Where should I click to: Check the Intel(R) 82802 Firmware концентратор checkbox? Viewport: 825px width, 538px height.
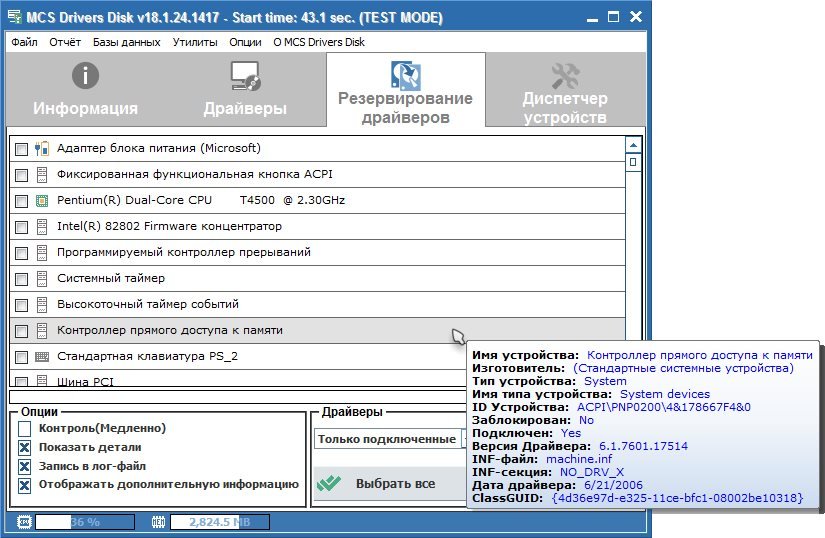coord(22,227)
